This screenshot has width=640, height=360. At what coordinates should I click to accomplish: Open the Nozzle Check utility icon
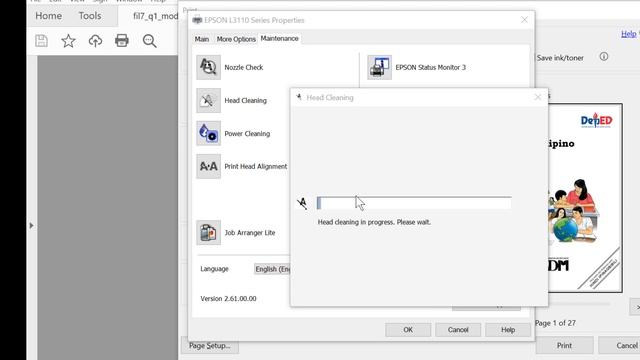tap(209, 67)
